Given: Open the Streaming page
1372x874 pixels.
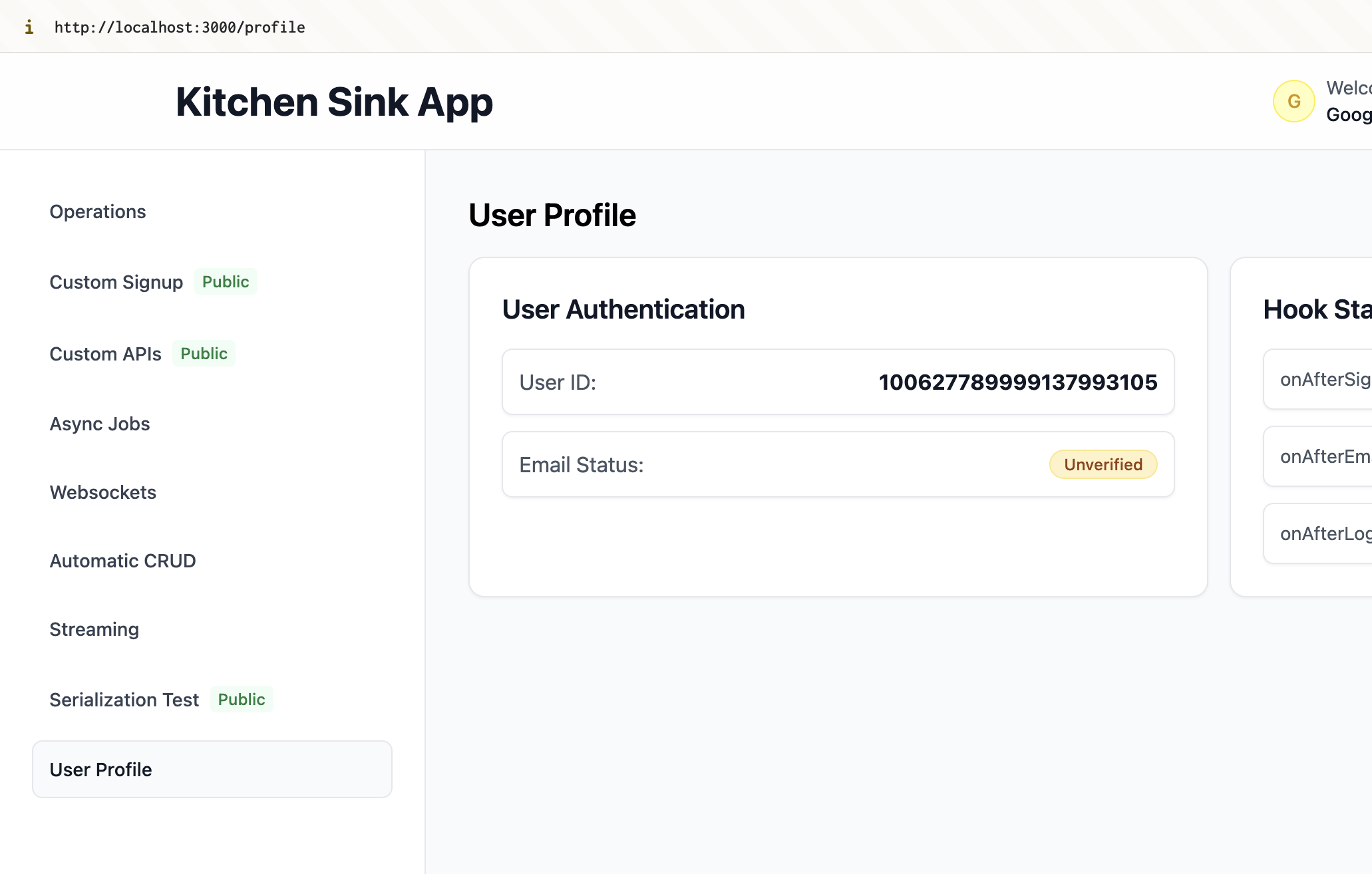Looking at the screenshot, I should click(x=94, y=629).
